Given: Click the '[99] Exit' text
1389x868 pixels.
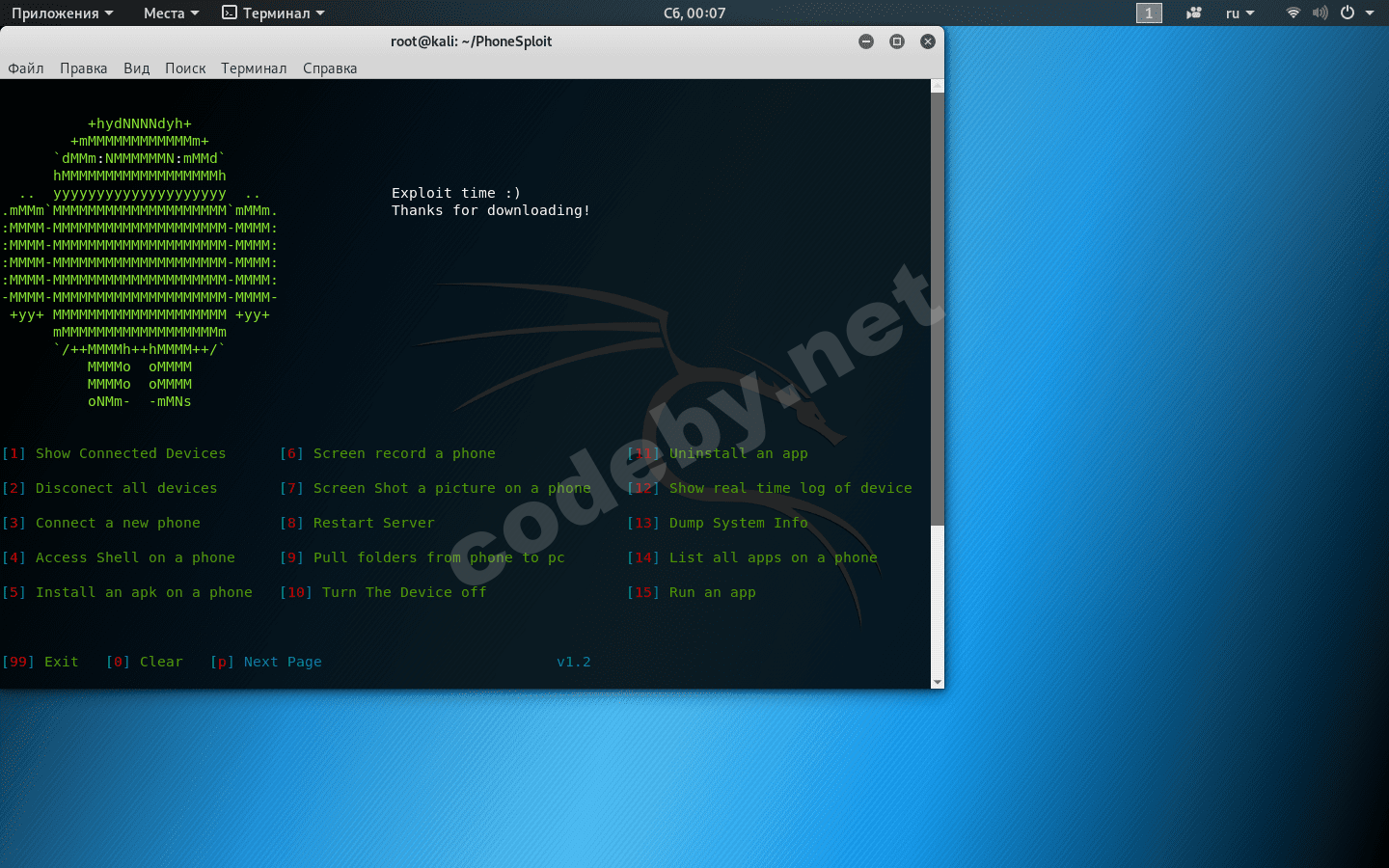Looking at the screenshot, I should pyautogui.click(x=41, y=662).
